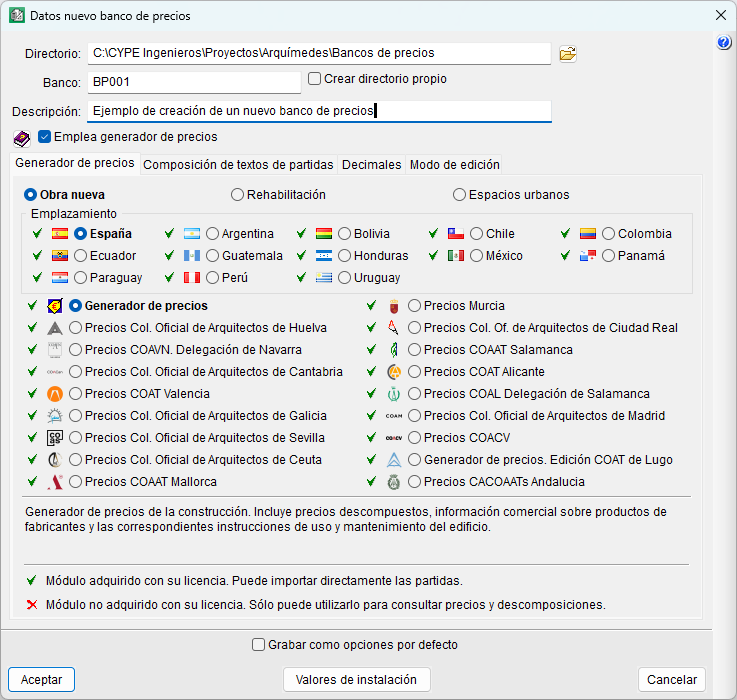This screenshot has height=700, width=737.
Task: Click the Guatemala flag icon
Action: coord(192,256)
